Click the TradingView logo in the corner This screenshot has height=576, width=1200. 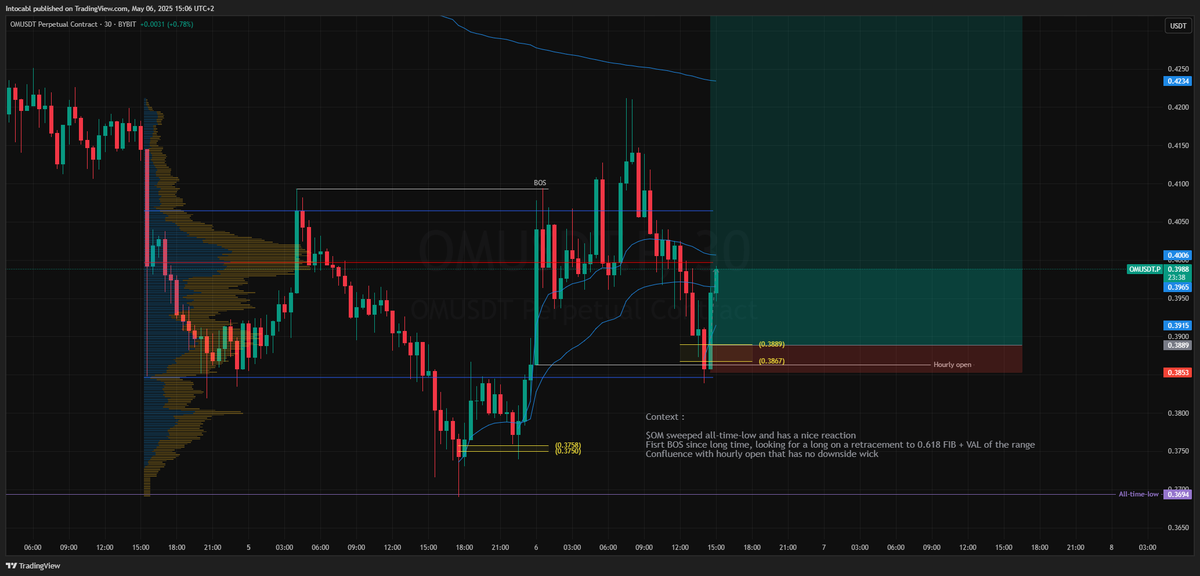pyautogui.click(x=33, y=565)
